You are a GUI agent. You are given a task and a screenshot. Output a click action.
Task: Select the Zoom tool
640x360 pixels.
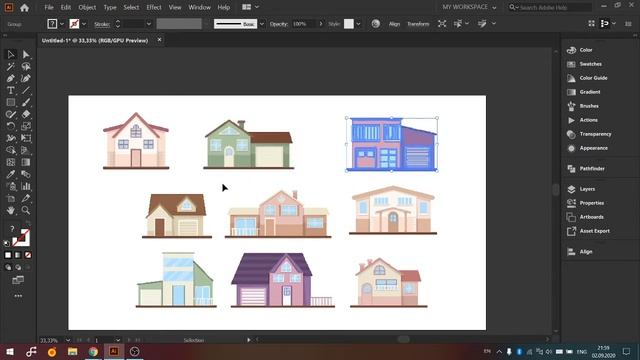(26, 210)
